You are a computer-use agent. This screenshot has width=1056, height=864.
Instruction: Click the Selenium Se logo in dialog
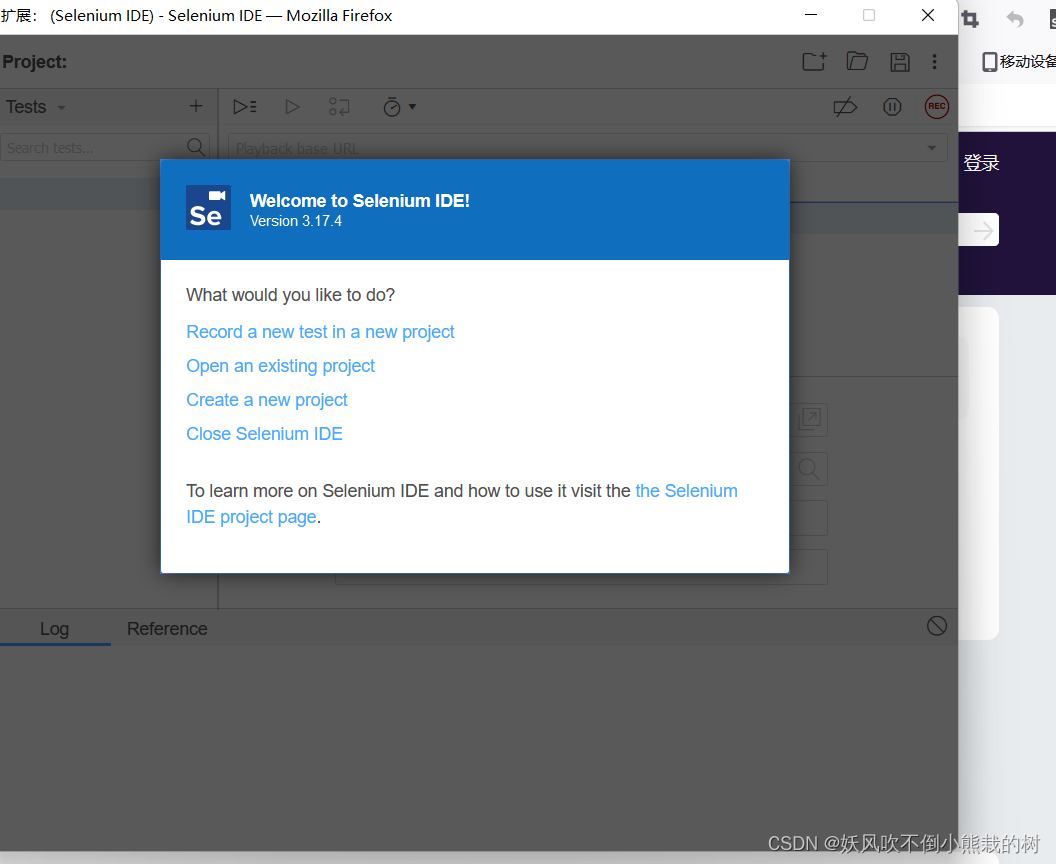coord(208,207)
